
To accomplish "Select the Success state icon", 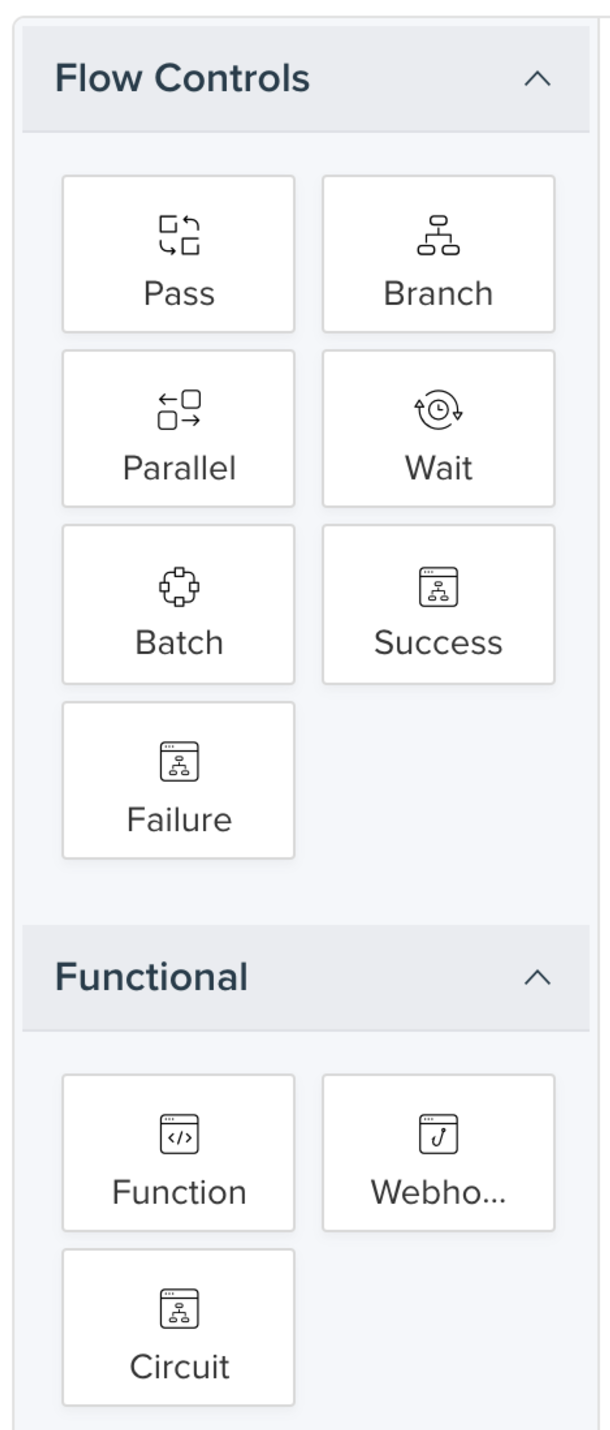I will pyautogui.click(x=438, y=586).
